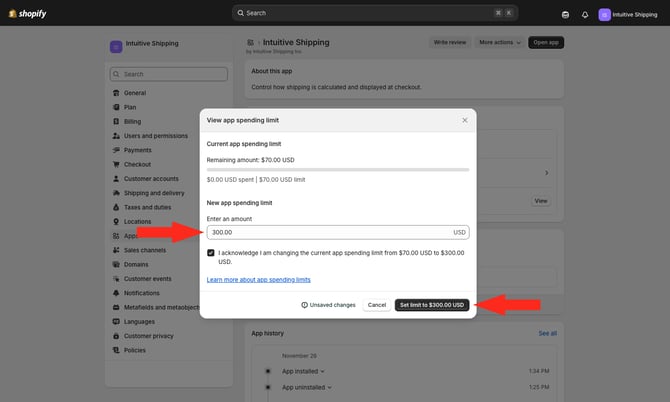Click the Taxes and duties icon
This screenshot has width=670, height=402.
pyautogui.click(x=116, y=207)
